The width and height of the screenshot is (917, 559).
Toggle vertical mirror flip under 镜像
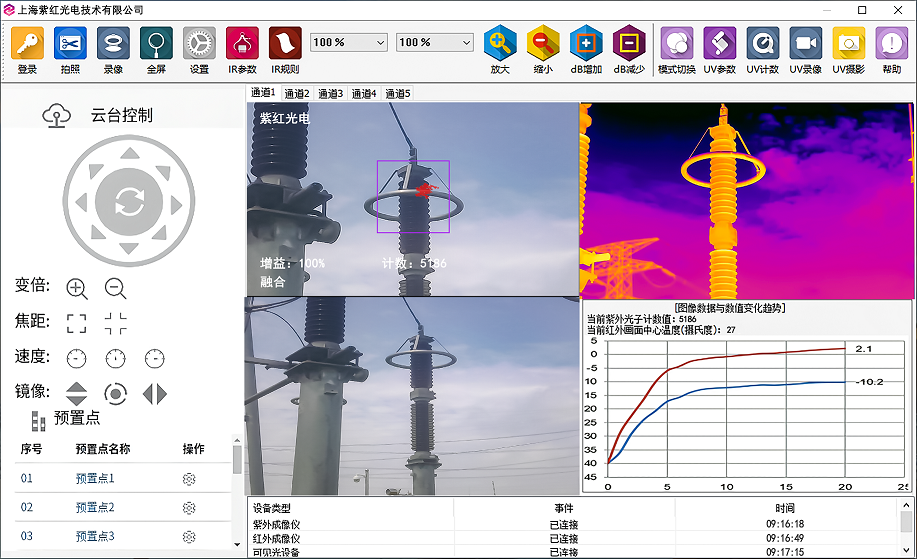pyautogui.click(x=77, y=393)
